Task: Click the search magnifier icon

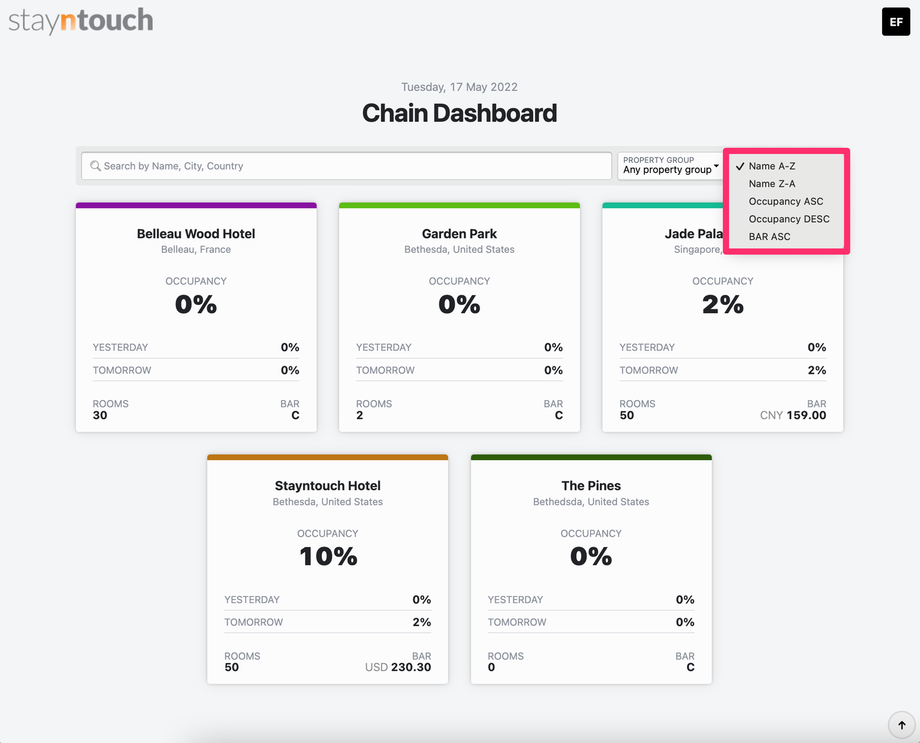Action: [95, 166]
